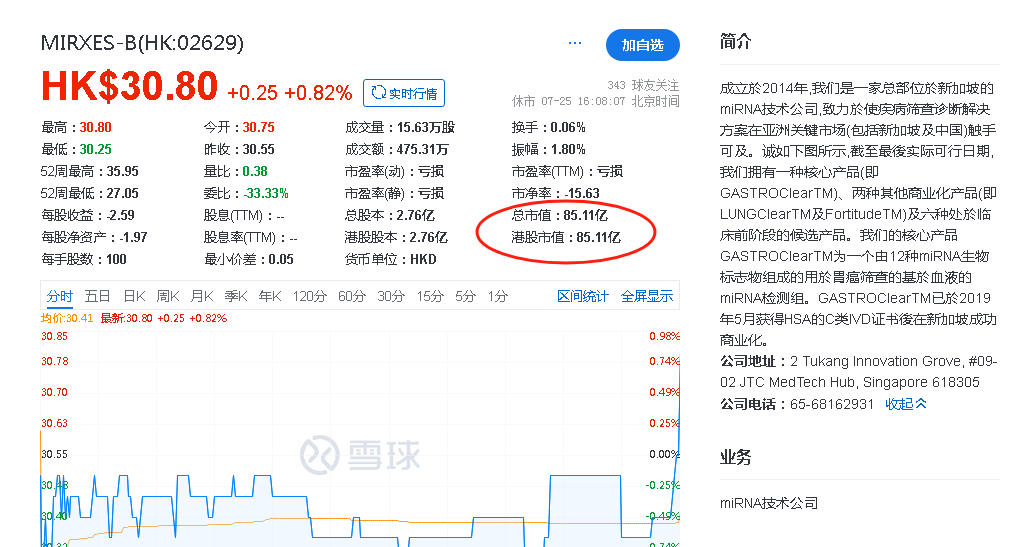Image resolution: width=1023 pixels, height=547 pixels.
Task: Select the 60分 chart interval
Action: point(352,296)
